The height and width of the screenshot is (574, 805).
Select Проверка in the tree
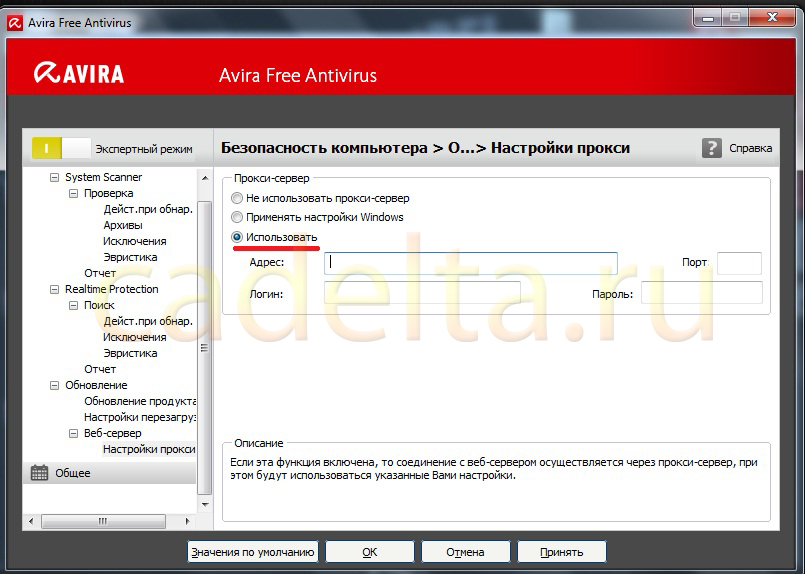(108, 193)
